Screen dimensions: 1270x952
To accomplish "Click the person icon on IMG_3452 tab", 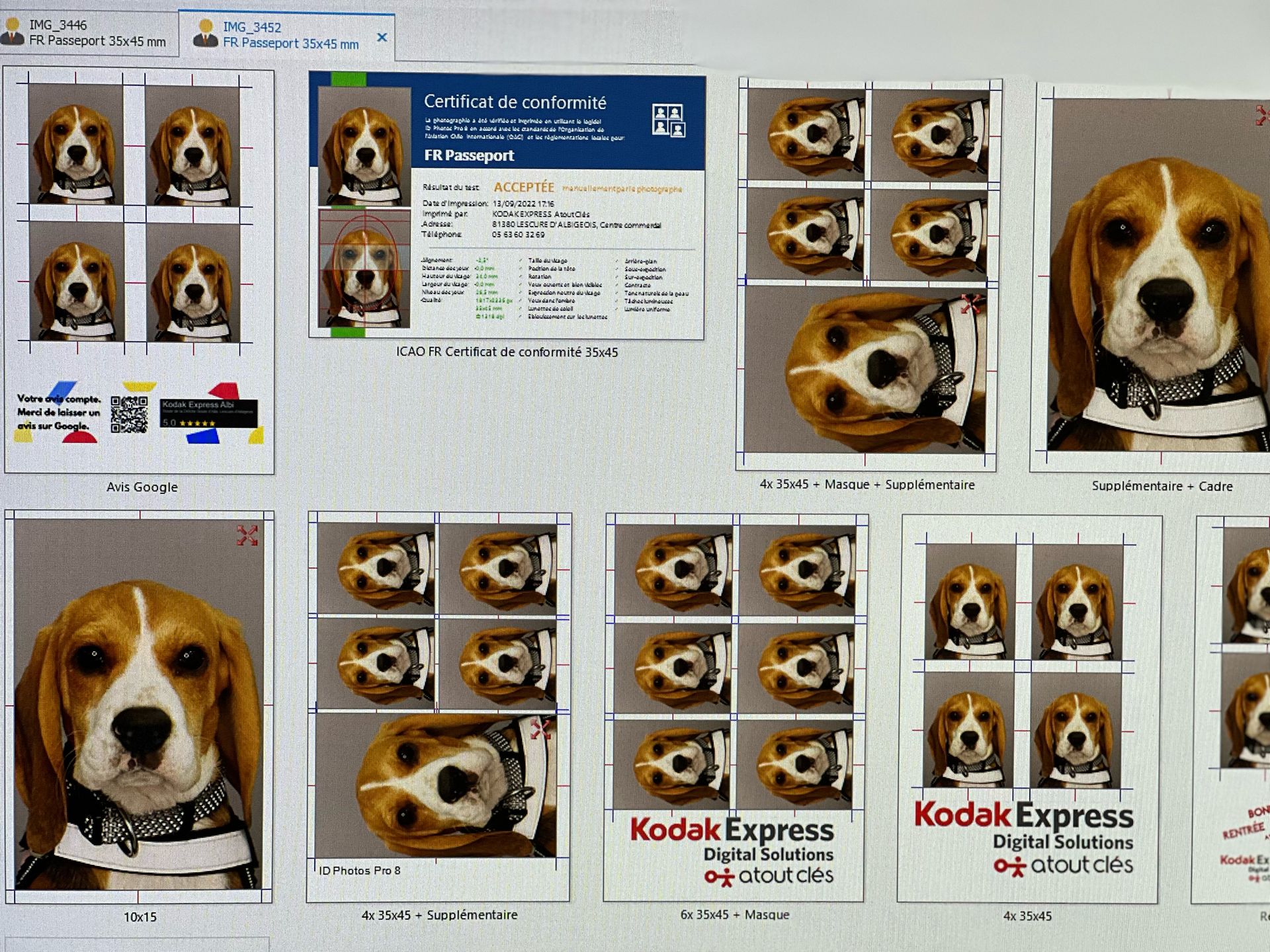I will coord(206,34).
